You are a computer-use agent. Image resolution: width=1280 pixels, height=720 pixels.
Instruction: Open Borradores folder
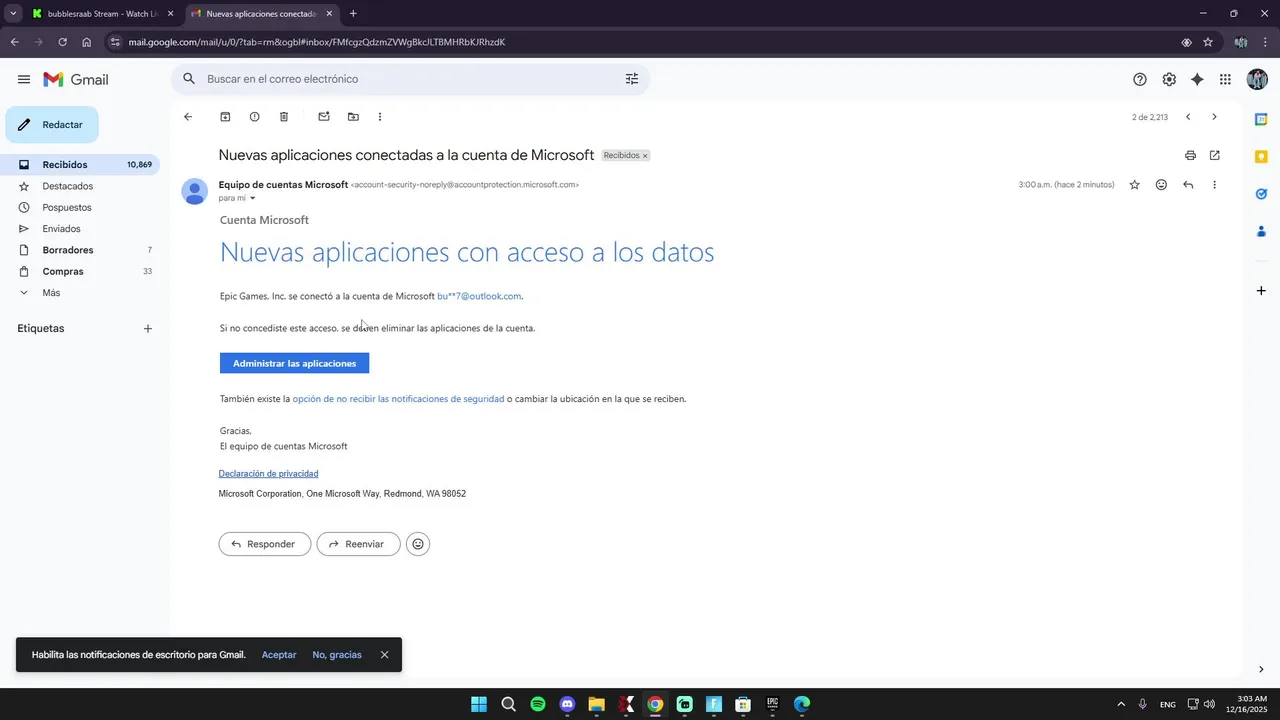[80, 250]
